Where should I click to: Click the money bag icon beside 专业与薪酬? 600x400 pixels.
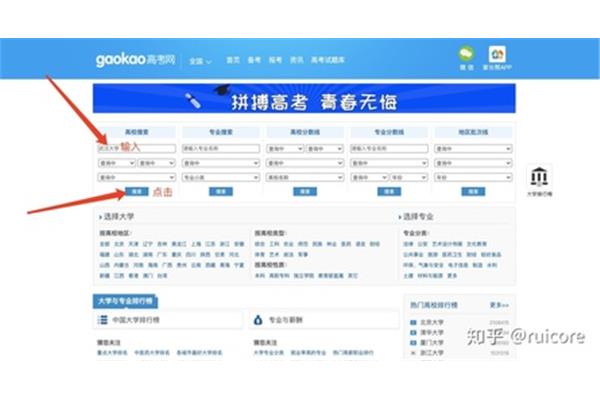tap(258, 320)
